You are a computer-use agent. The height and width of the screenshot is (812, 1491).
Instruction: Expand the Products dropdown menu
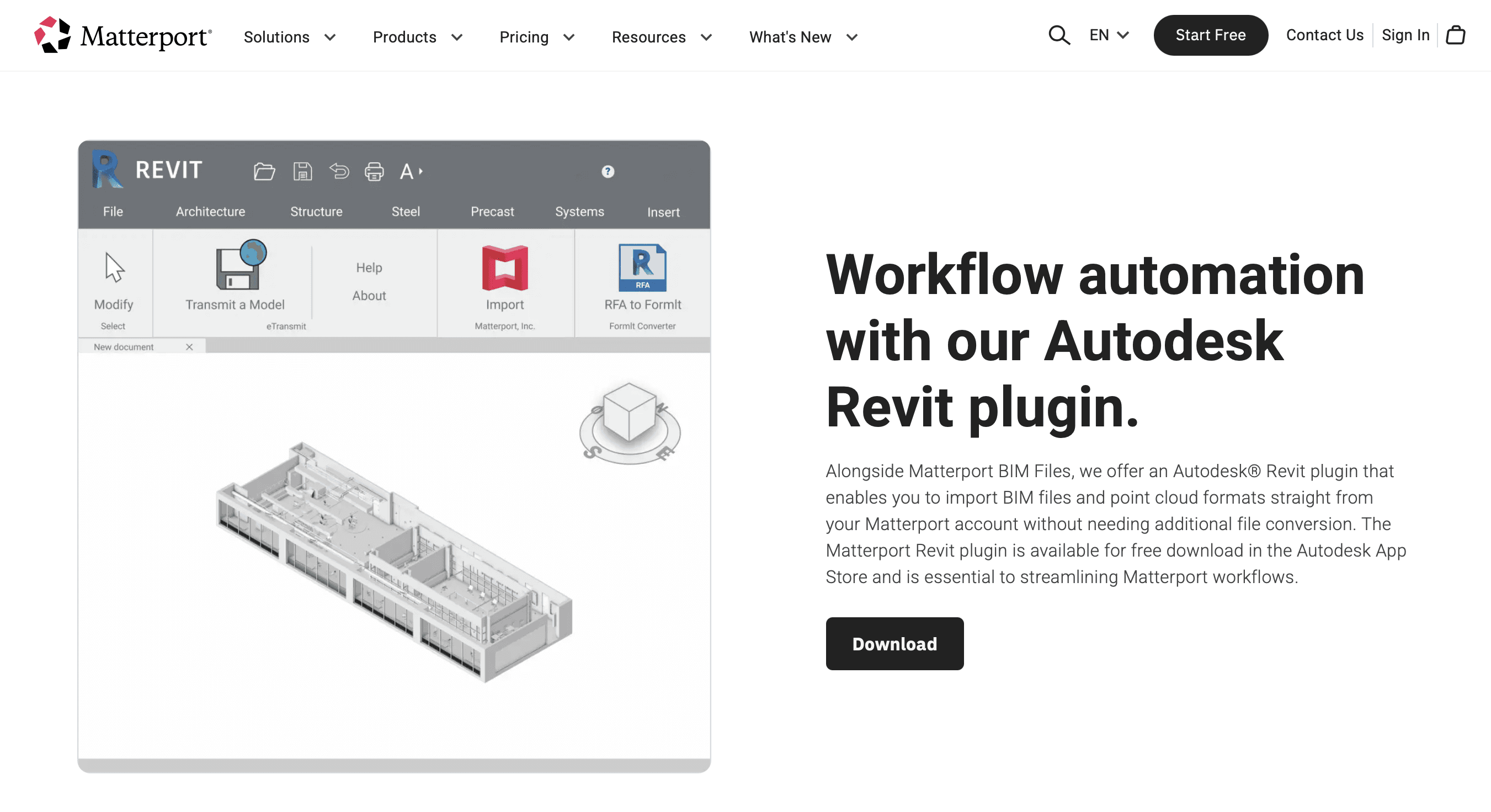click(417, 37)
